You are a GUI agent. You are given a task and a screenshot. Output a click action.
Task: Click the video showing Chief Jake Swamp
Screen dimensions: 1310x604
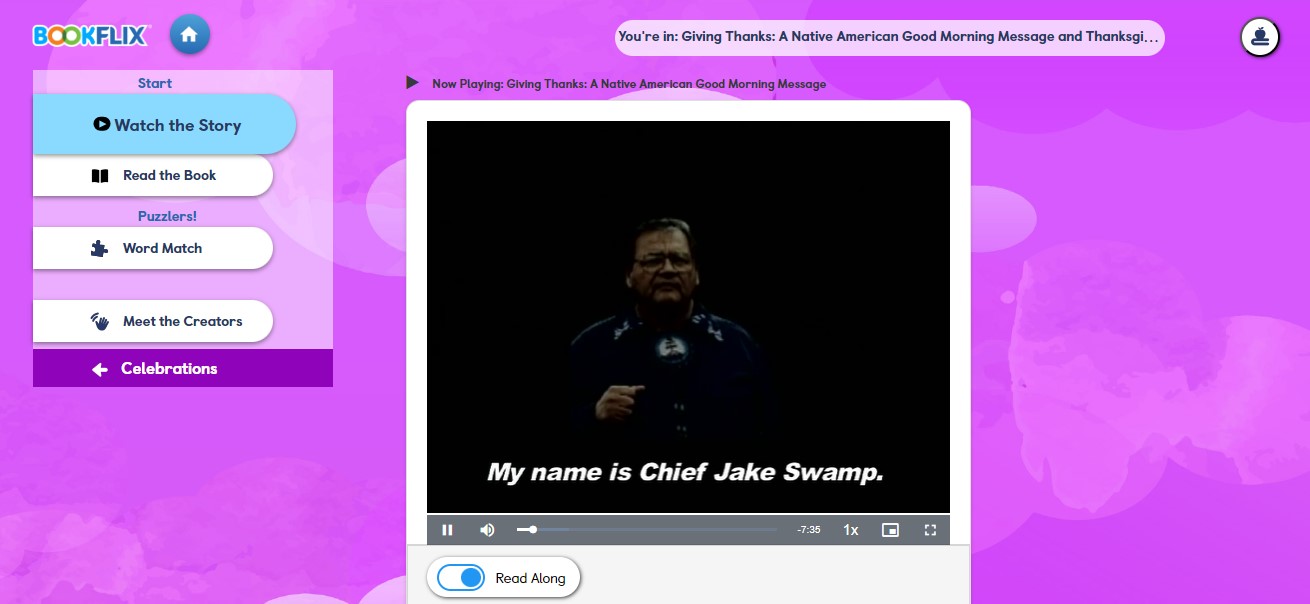[688, 317]
